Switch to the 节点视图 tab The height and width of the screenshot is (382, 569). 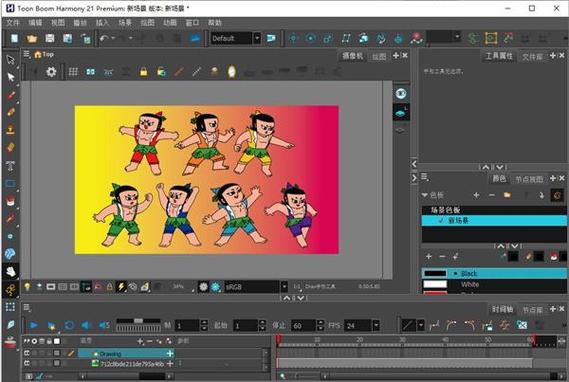529,179
